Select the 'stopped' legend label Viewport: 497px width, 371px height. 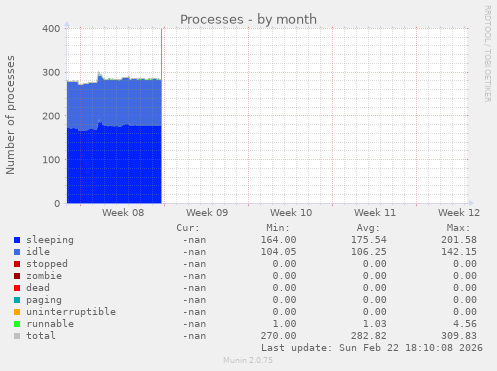pos(47,264)
